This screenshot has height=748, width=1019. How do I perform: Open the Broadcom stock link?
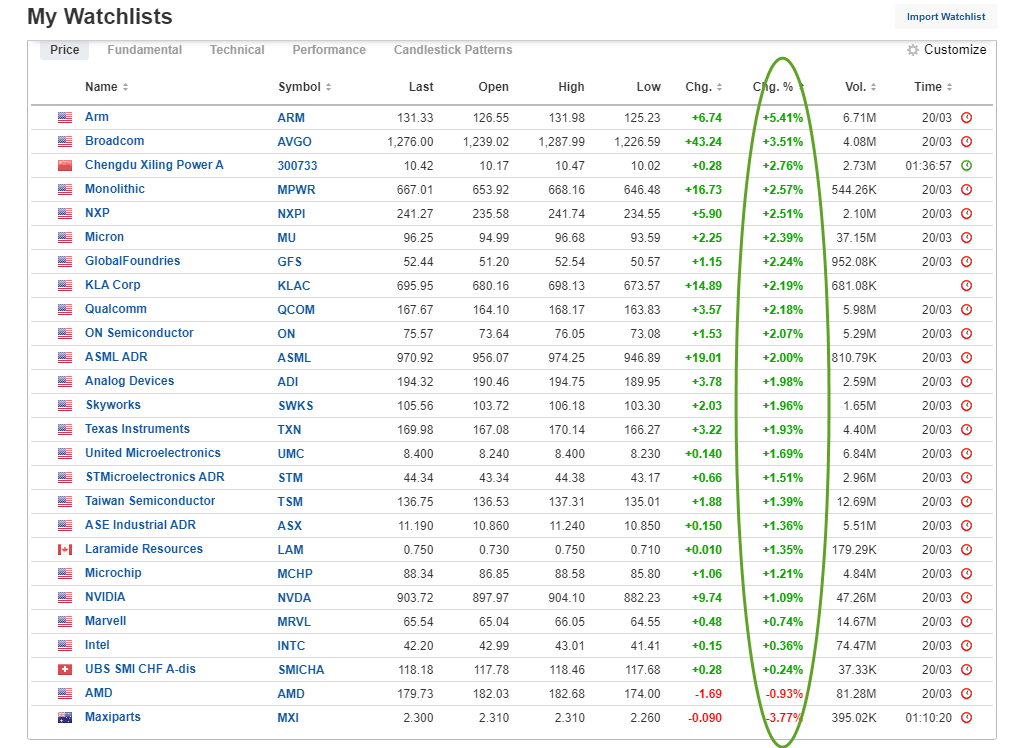coord(114,141)
